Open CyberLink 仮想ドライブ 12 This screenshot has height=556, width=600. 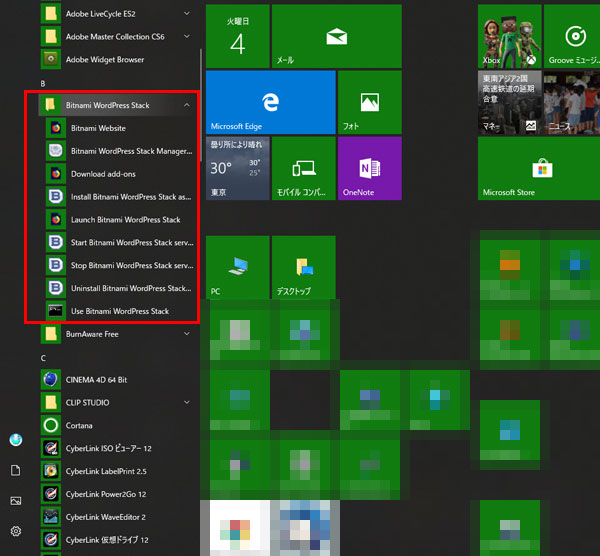pyautogui.click(x=119, y=540)
